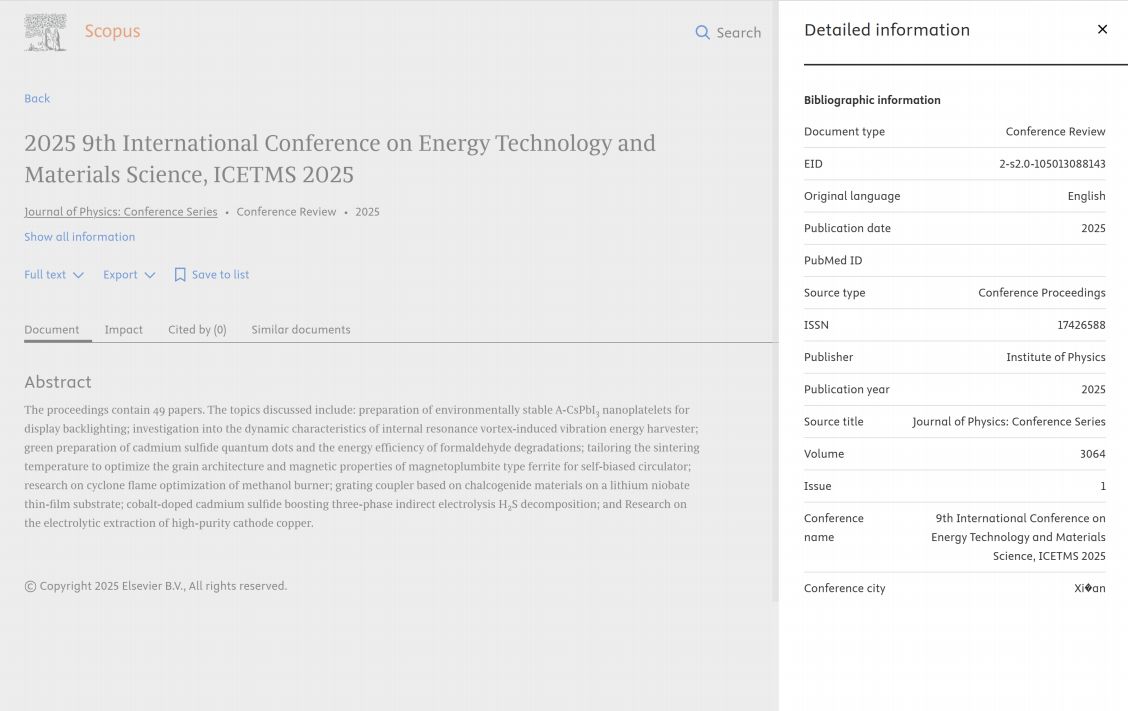1128x711 pixels.
Task: Click the Elsevier tree logo
Action: (45, 32)
